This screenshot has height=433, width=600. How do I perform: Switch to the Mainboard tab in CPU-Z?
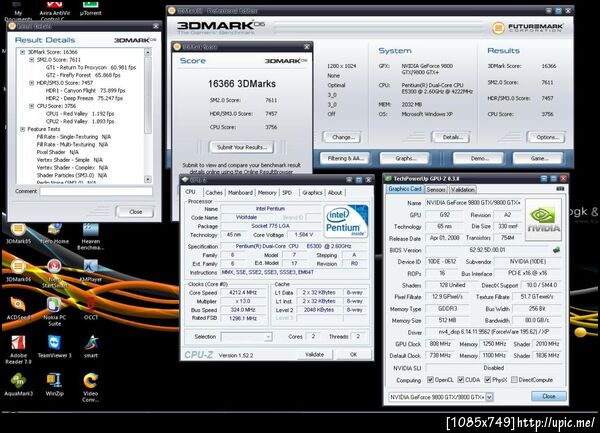click(240, 192)
